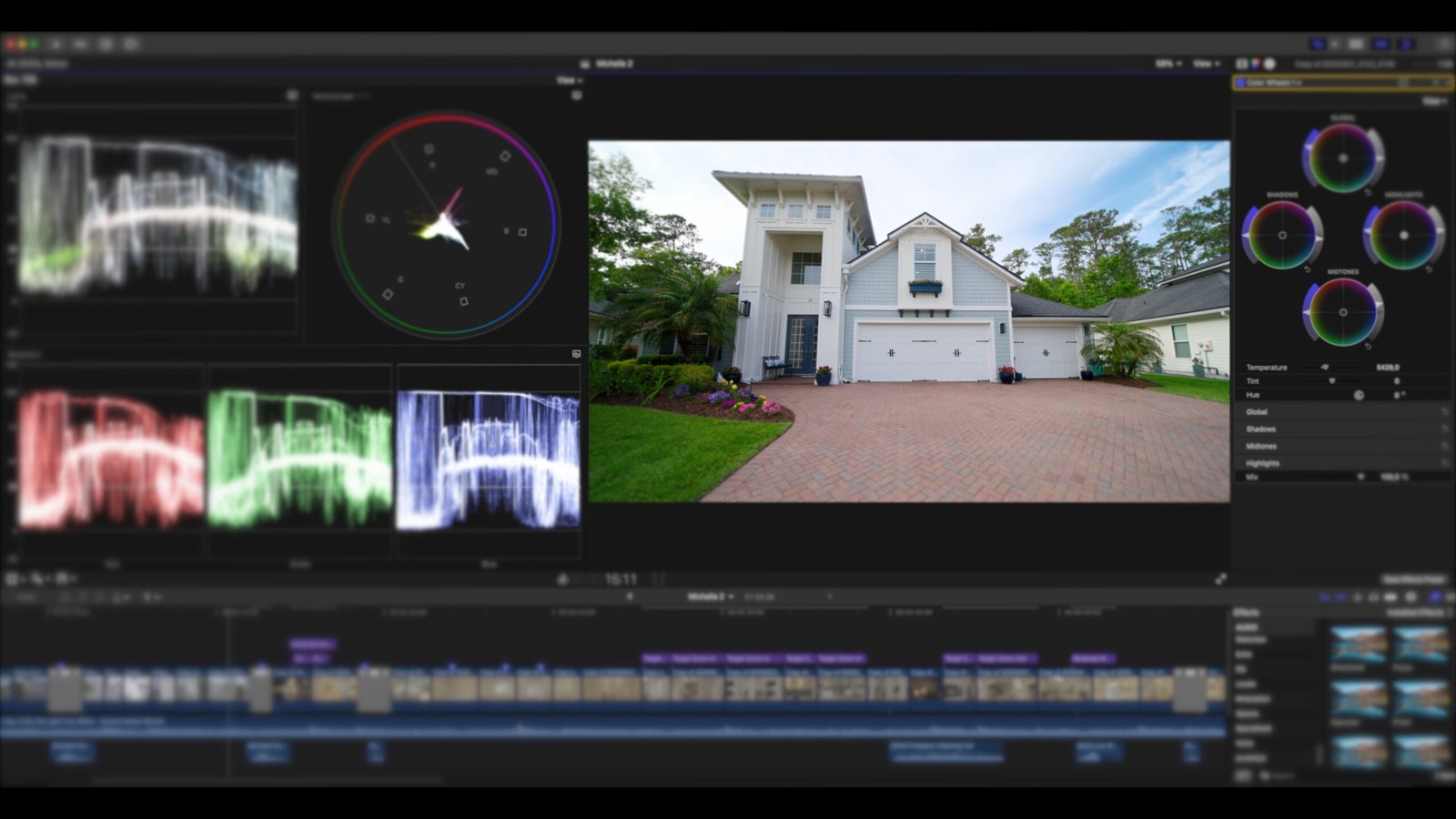
Task: Open the Color inspector tab icon
Action: point(1255,64)
